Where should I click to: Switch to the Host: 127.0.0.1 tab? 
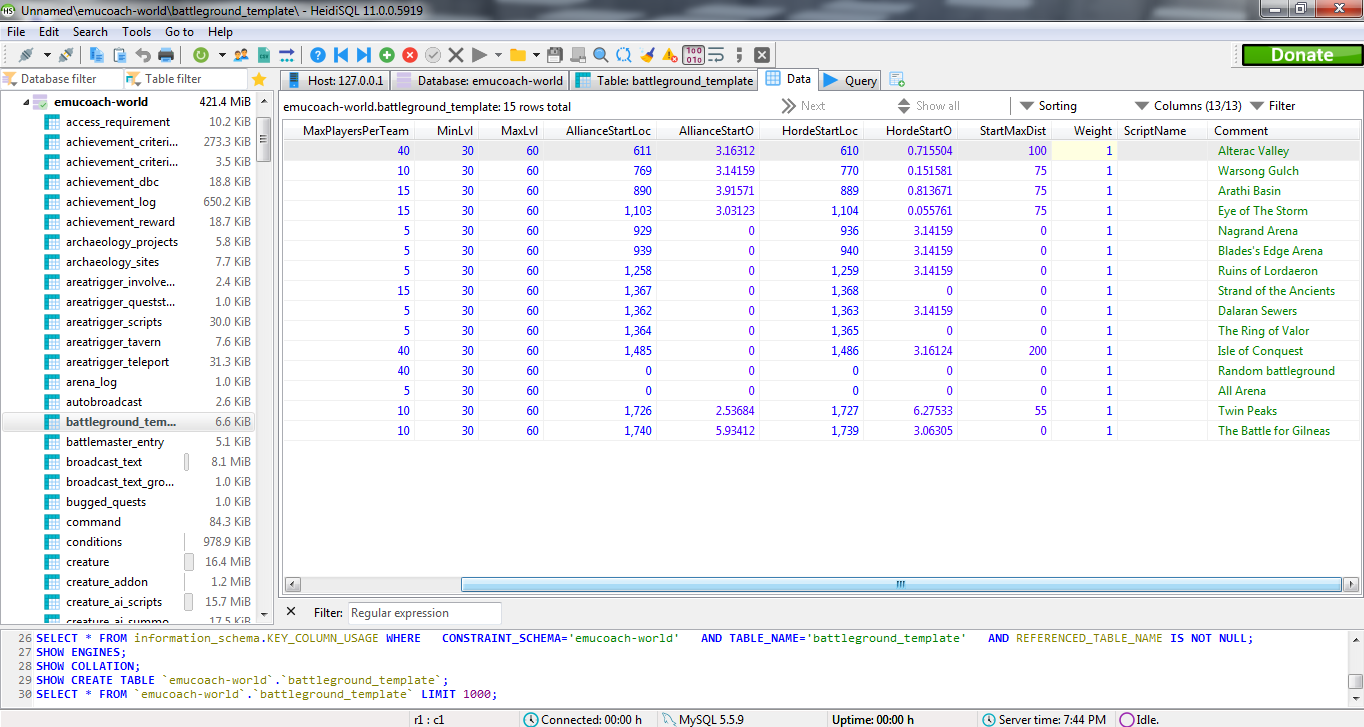click(x=334, y=80)
